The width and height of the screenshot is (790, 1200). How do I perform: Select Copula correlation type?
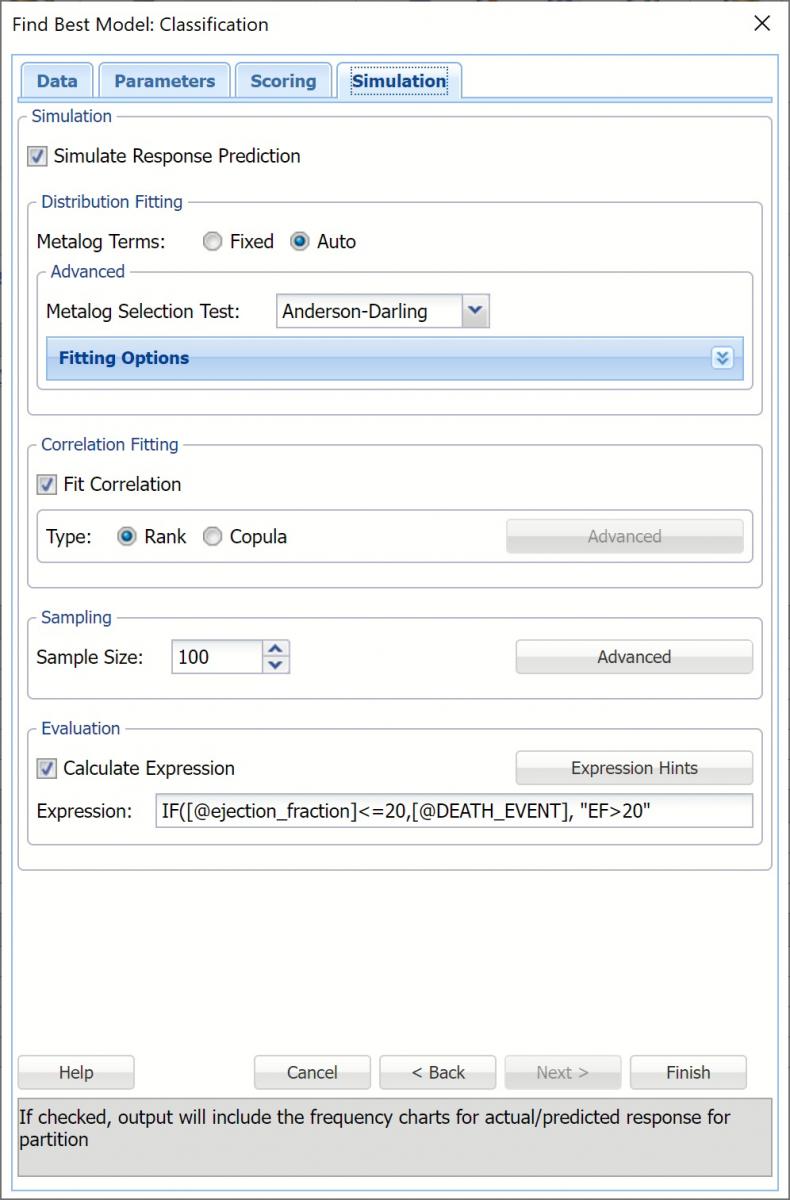(x=213, y=536)
